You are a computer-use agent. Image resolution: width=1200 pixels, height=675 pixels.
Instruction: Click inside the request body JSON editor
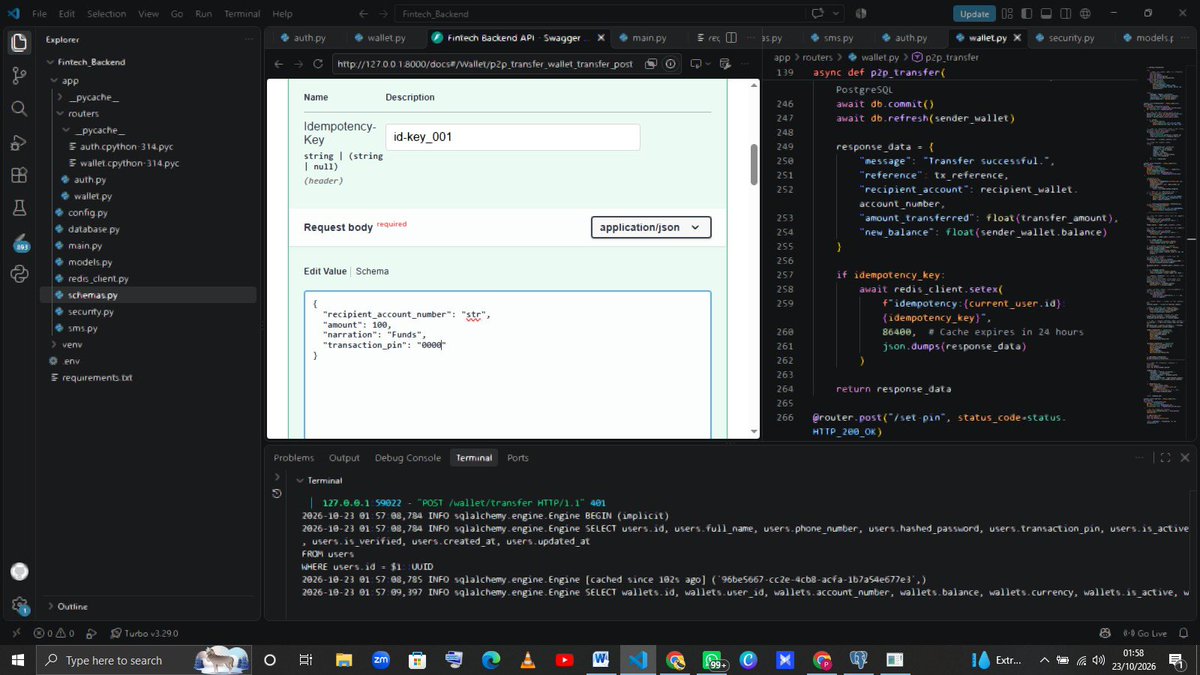508,364
